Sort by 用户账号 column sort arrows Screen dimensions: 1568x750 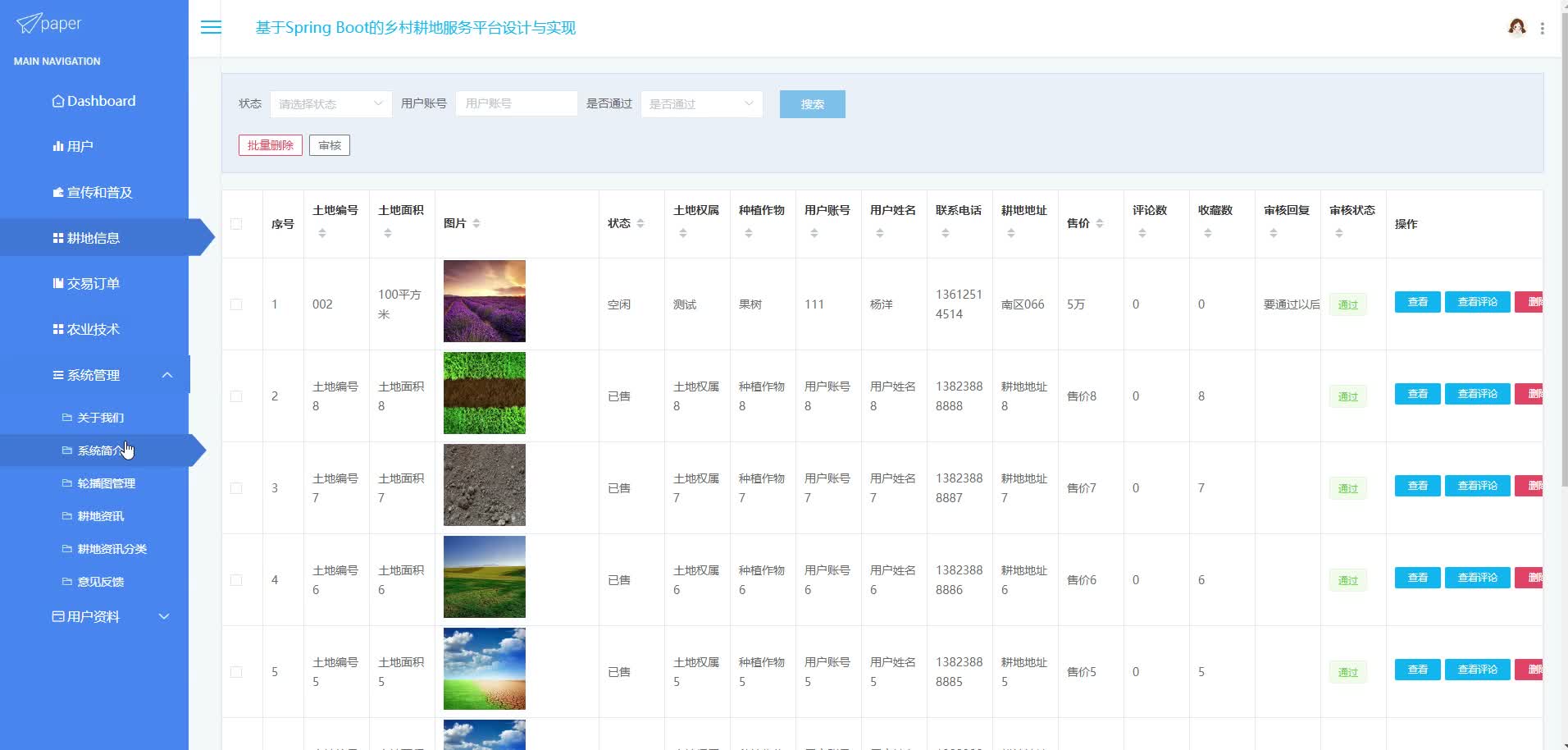pyautogui.click(x=814, y=233)
